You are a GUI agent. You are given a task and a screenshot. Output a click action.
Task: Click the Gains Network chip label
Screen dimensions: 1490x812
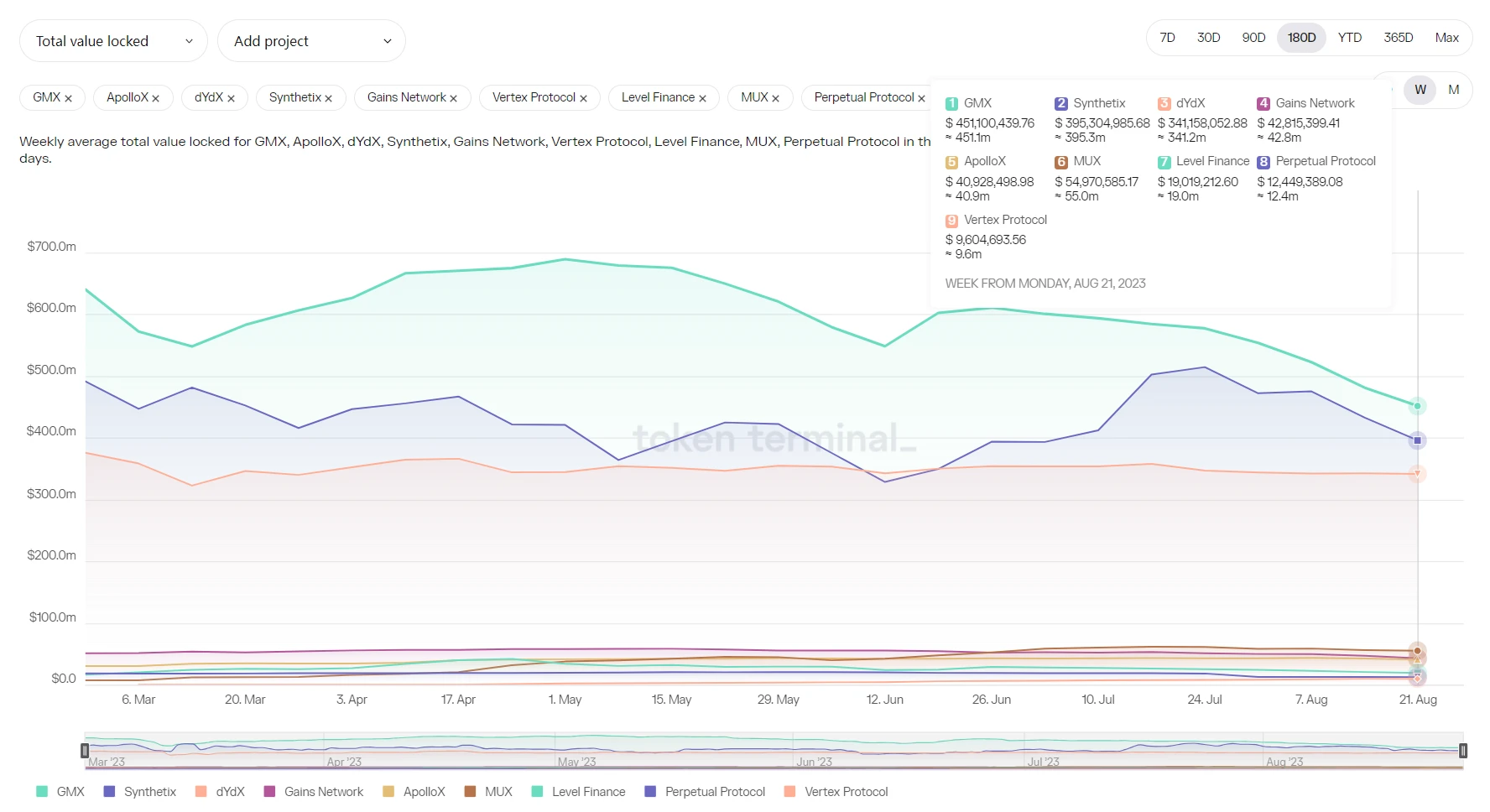pyautogui.click(x=407, y=97)
